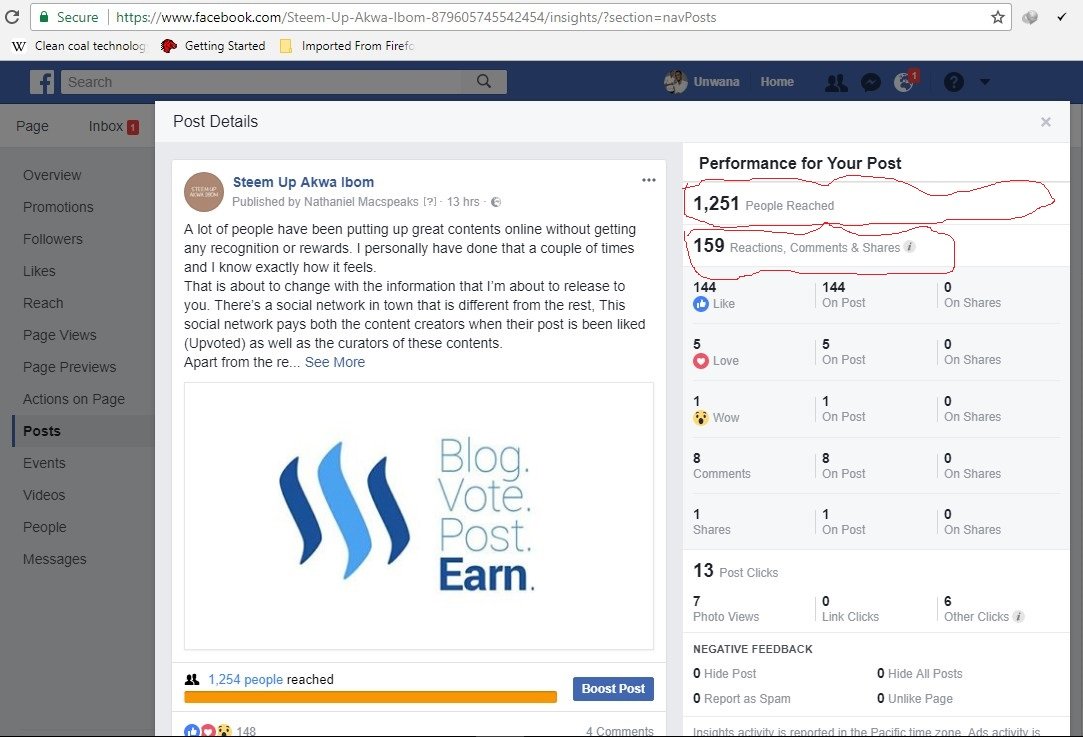Select Overview in the insights sidebar

[52, 175]
